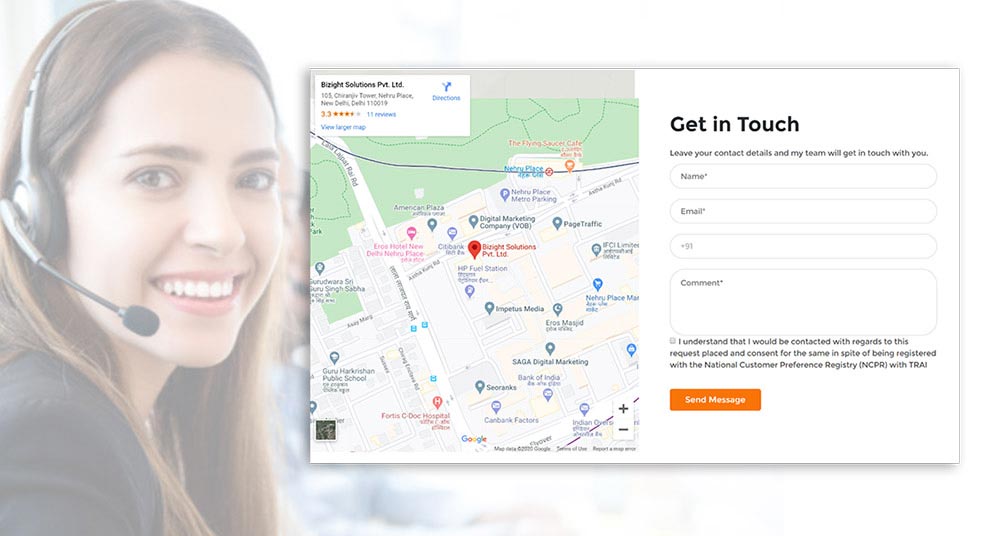This screenshot has height=536, width=1000.
Task: Click the Nehru Place metro station icon
Action: point(549,171)
